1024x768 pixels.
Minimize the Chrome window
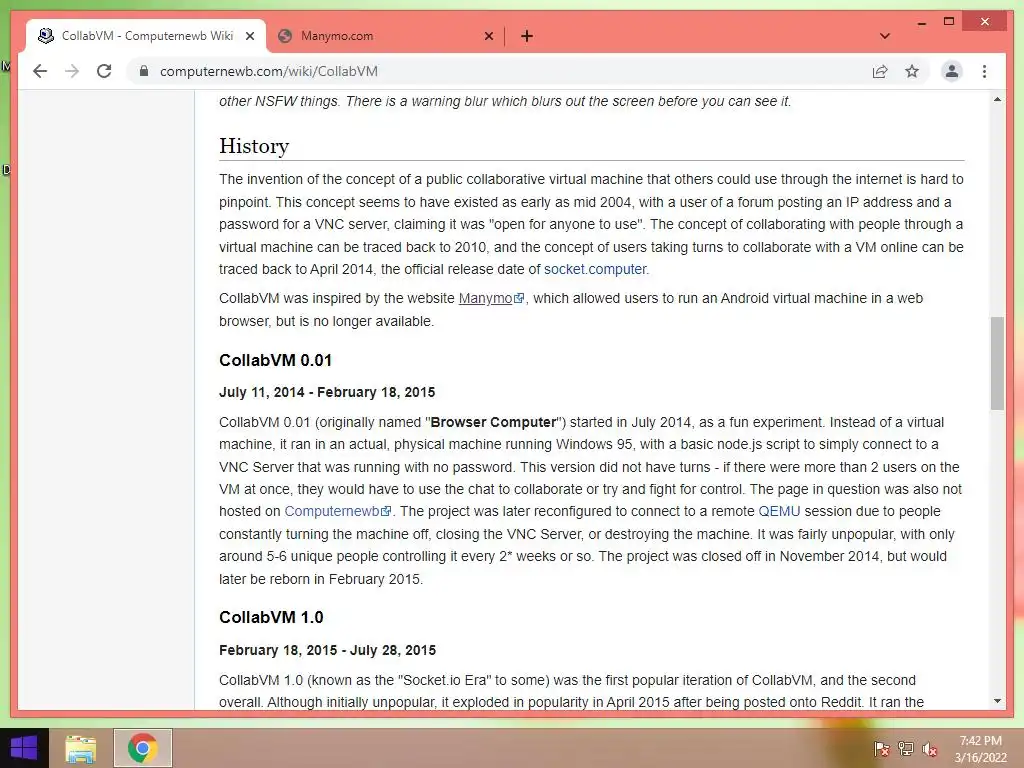pyautogui.click(x=921, y=22)
